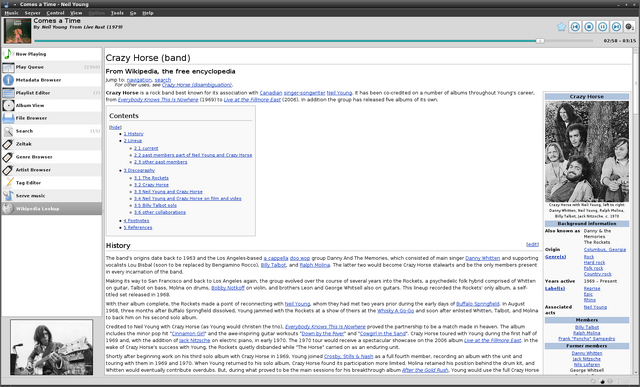
Task: Open the 'Bobby Notkoff' link
Action: point(228,288)
